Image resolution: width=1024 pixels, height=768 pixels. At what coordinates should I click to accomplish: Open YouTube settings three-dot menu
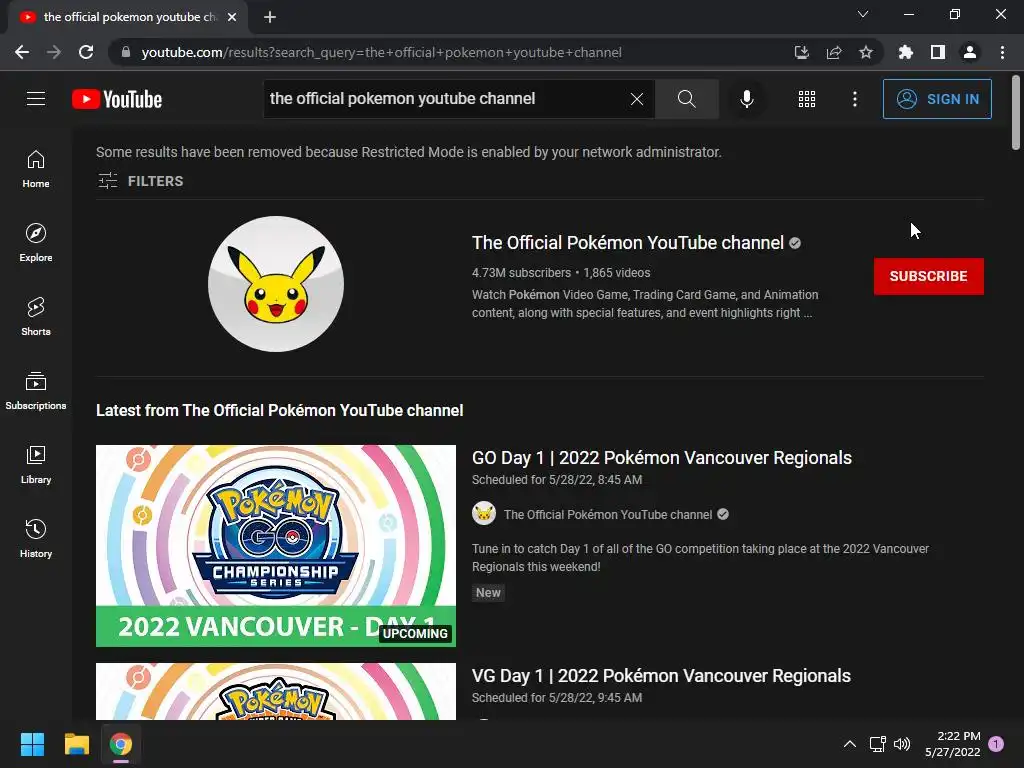855,99
